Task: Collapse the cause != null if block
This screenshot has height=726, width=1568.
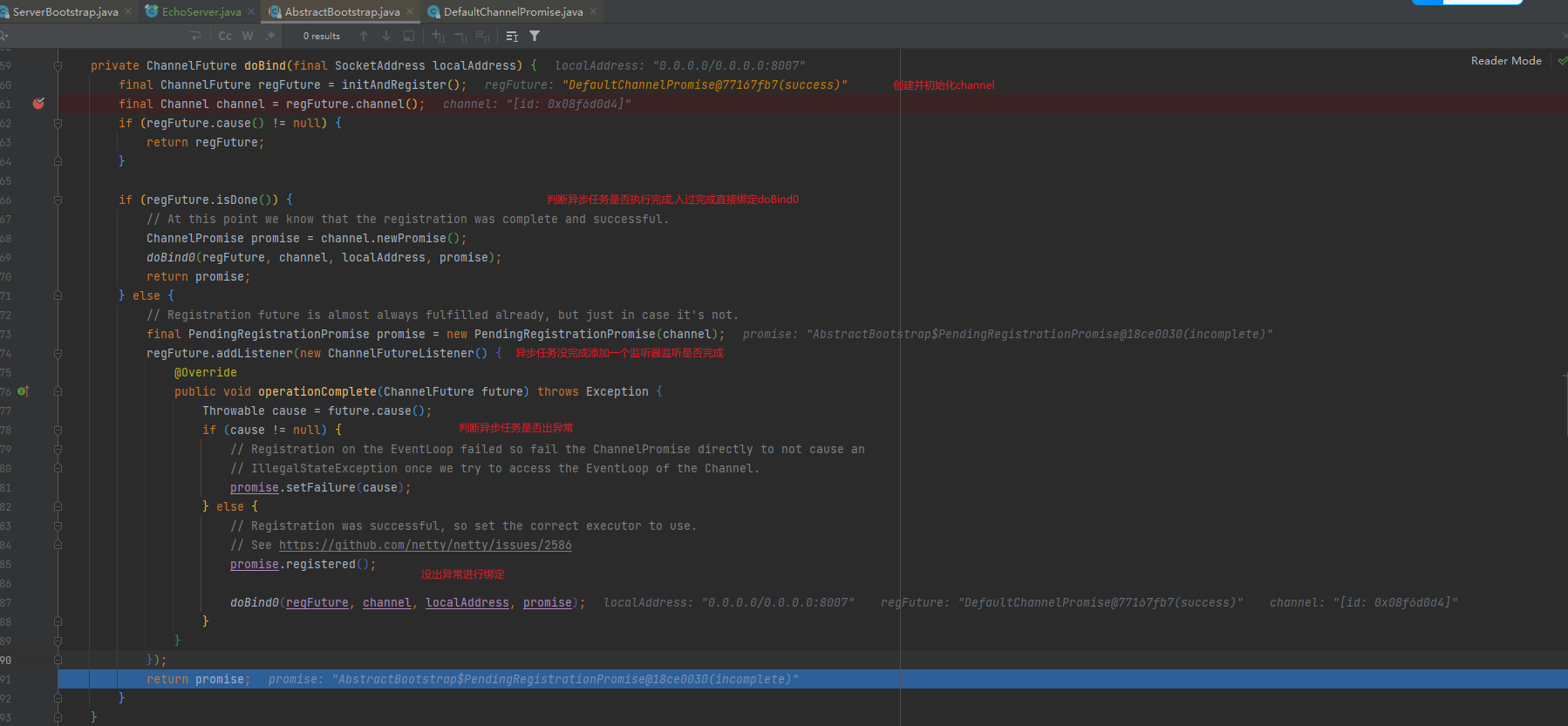Action: (58, 430)
